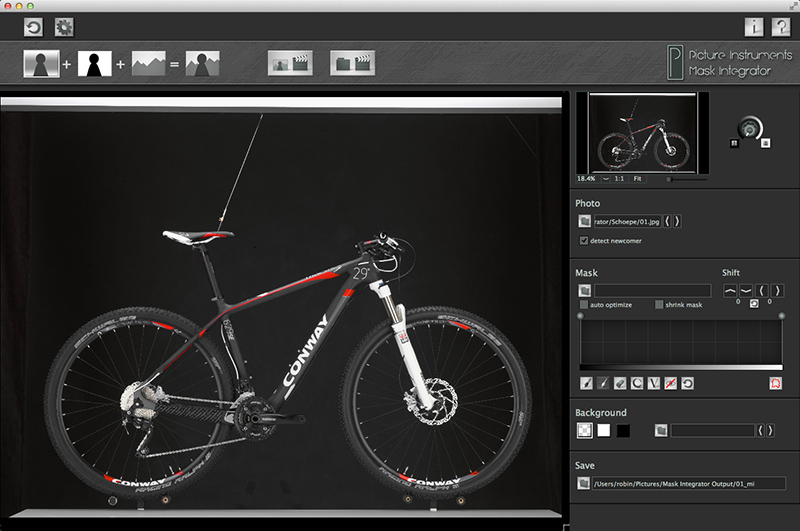Click the single image batch process button
This screenshot has height=531, width=800.
click(290, 63)
